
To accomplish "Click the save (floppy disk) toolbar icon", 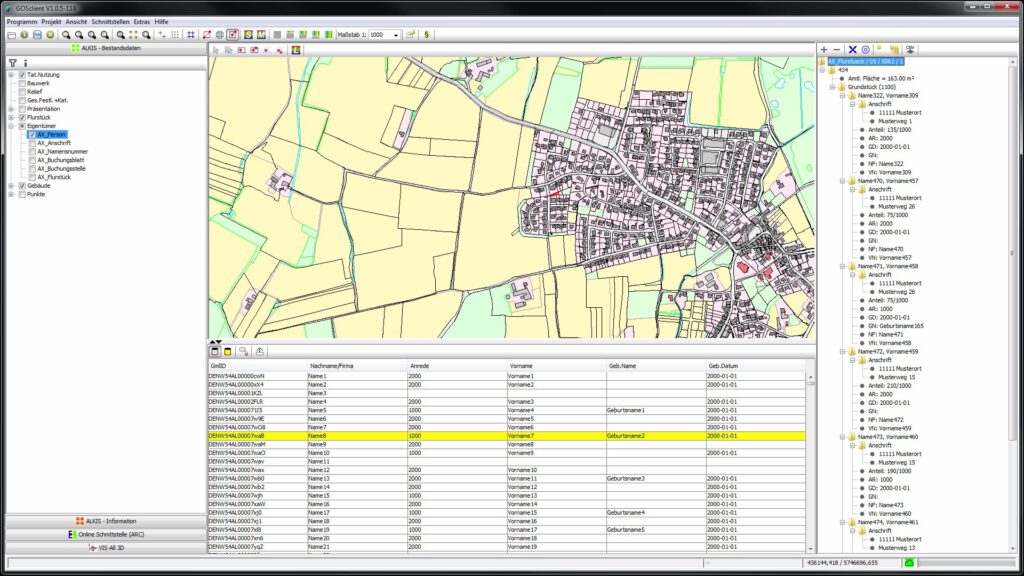I will coord(37,35).
